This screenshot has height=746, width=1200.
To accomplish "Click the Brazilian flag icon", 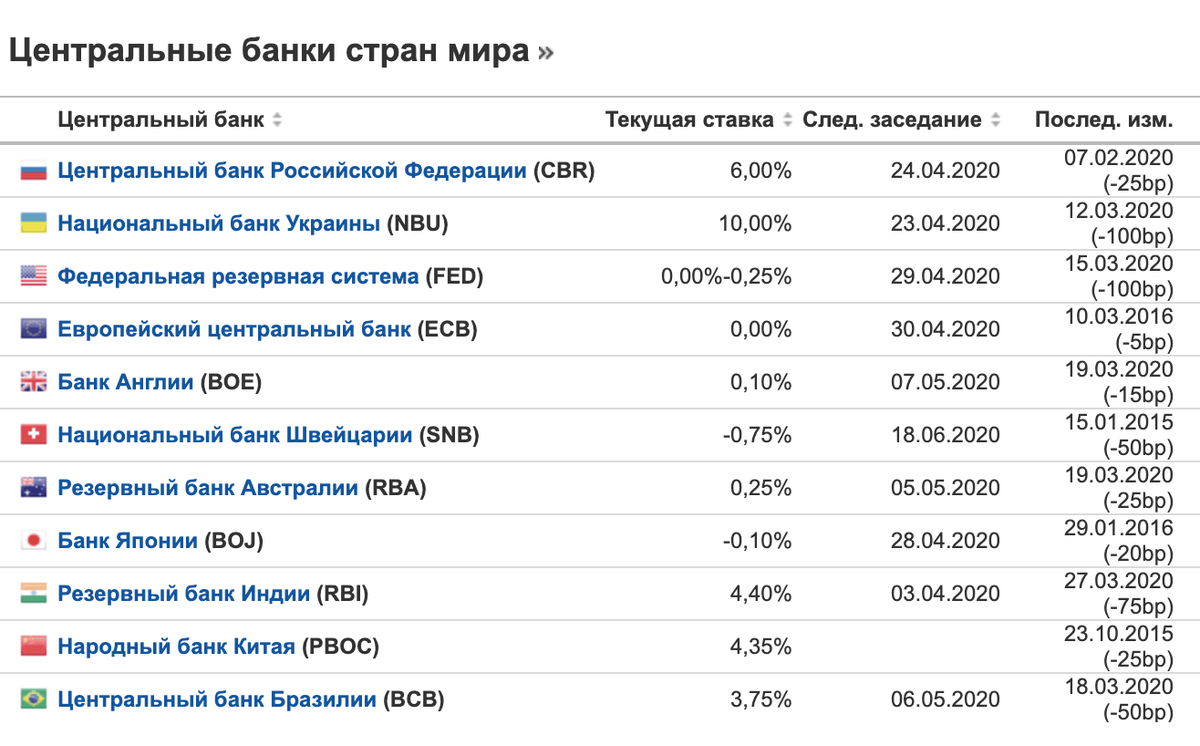I will pyautogui.click(x=34, y=700).
